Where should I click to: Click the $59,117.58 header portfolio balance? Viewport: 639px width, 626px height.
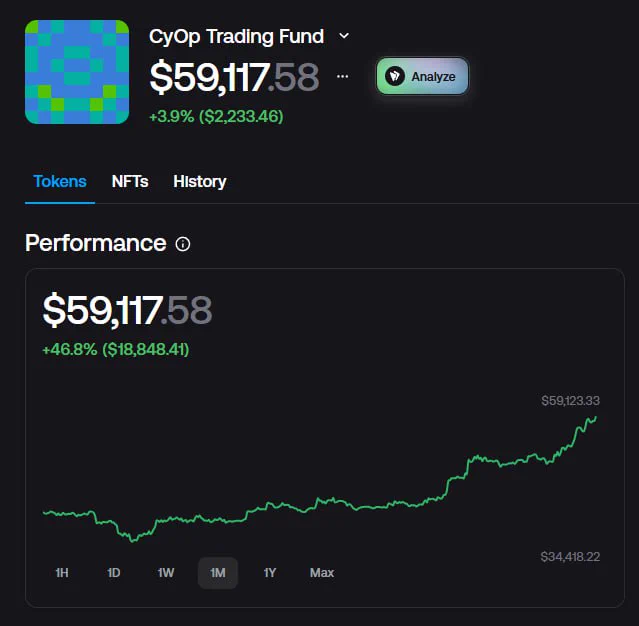(x=234, y=77)
